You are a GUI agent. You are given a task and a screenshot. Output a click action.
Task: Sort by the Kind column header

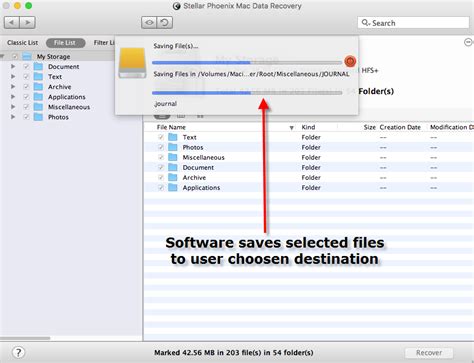[x=308, y=127]
